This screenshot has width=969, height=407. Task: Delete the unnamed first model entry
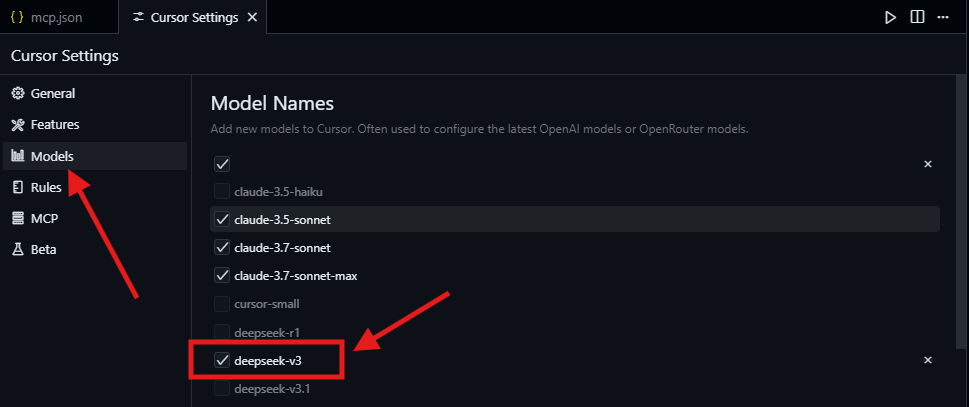(x=927, y=164)
